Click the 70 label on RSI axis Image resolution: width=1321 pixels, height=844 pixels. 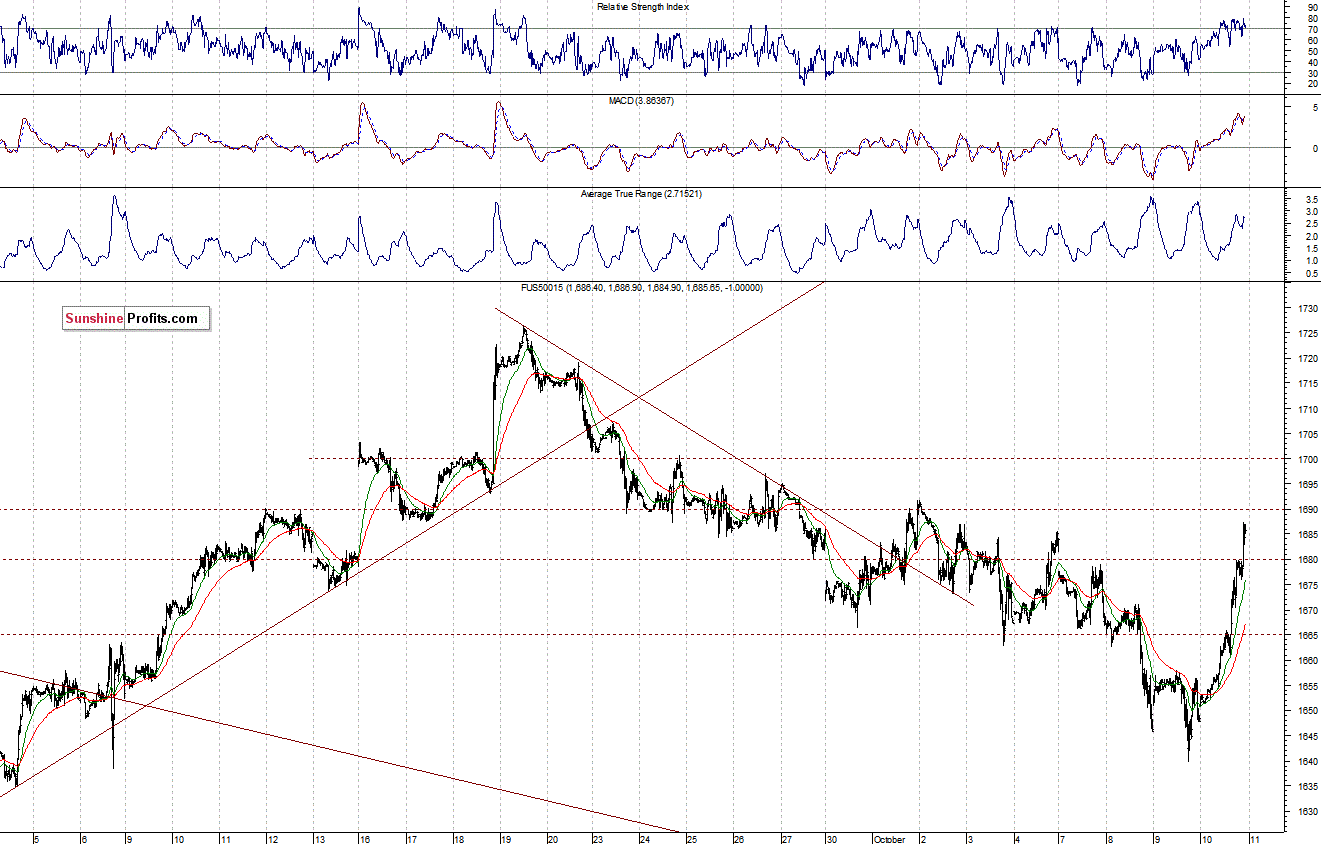(1311, 29)
